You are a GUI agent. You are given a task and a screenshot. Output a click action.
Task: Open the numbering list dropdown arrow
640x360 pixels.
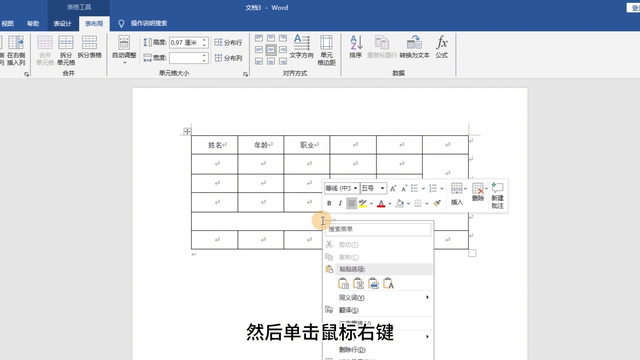pos(442,189)
